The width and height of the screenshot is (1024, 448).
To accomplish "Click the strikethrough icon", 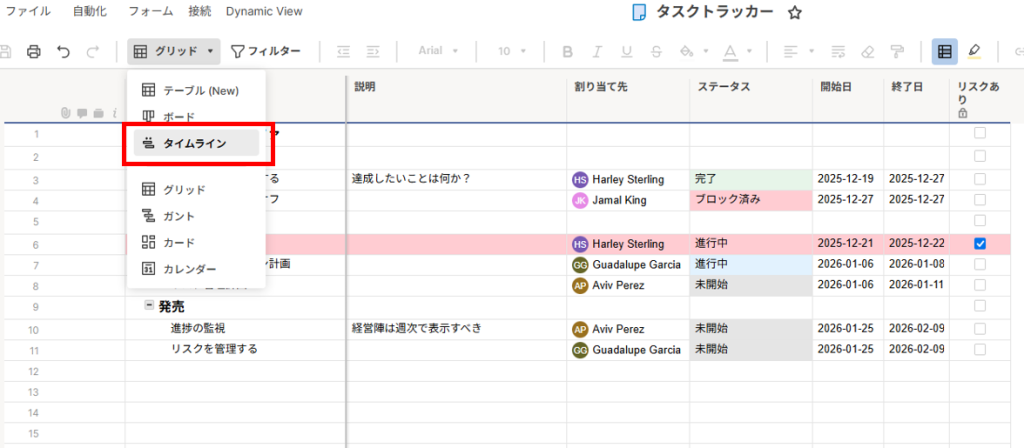I will [656, 51].
